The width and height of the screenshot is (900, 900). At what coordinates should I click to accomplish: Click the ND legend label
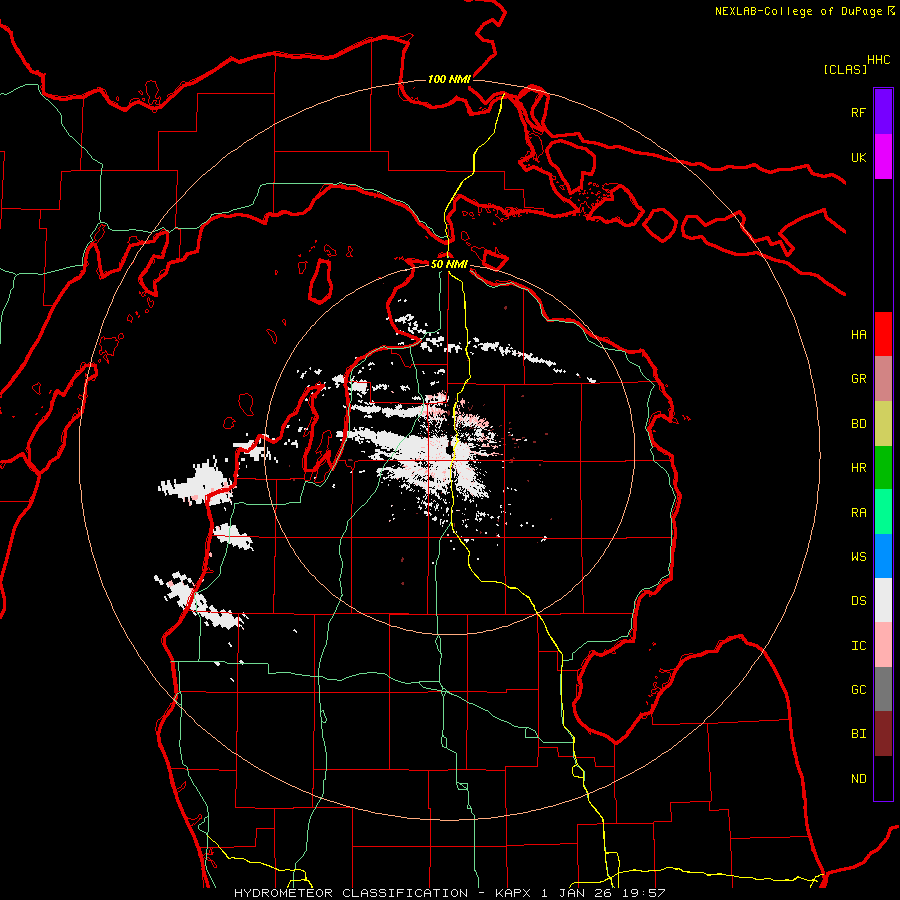pyautogui.click(x=859, y=778)
